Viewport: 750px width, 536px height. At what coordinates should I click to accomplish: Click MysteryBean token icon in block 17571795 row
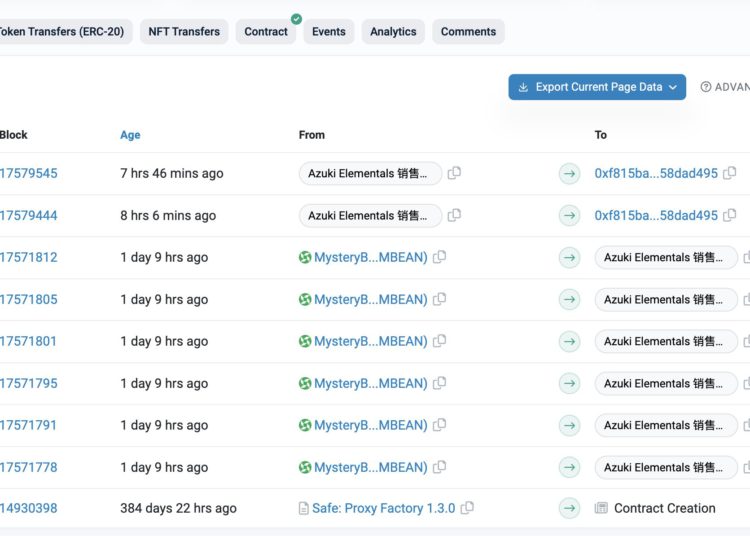305,383
